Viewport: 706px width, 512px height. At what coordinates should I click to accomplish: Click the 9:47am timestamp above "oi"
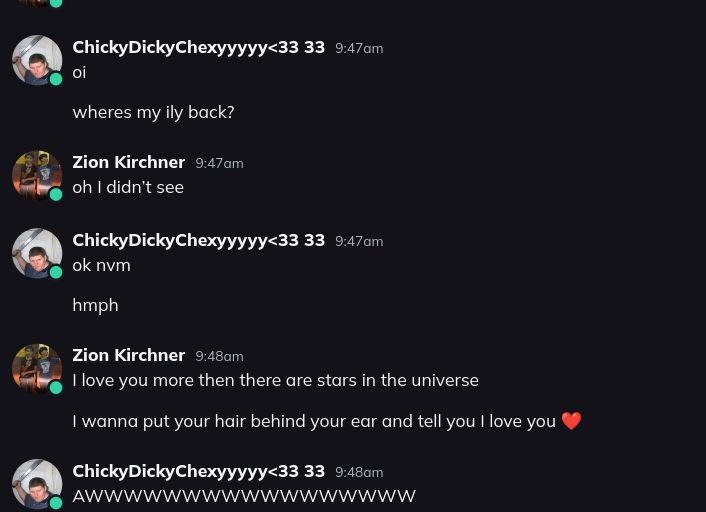coord(359,48)
